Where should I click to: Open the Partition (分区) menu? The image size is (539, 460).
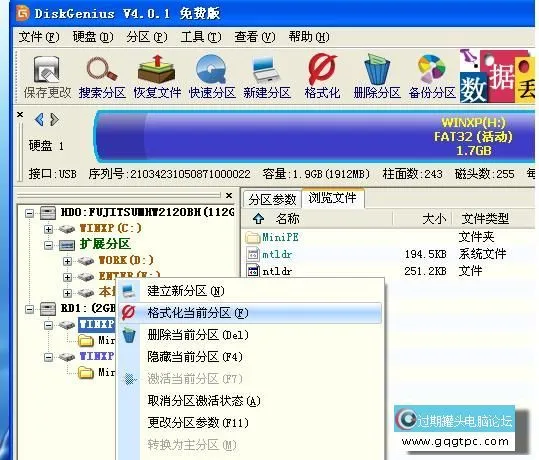[x=147, y=36]
